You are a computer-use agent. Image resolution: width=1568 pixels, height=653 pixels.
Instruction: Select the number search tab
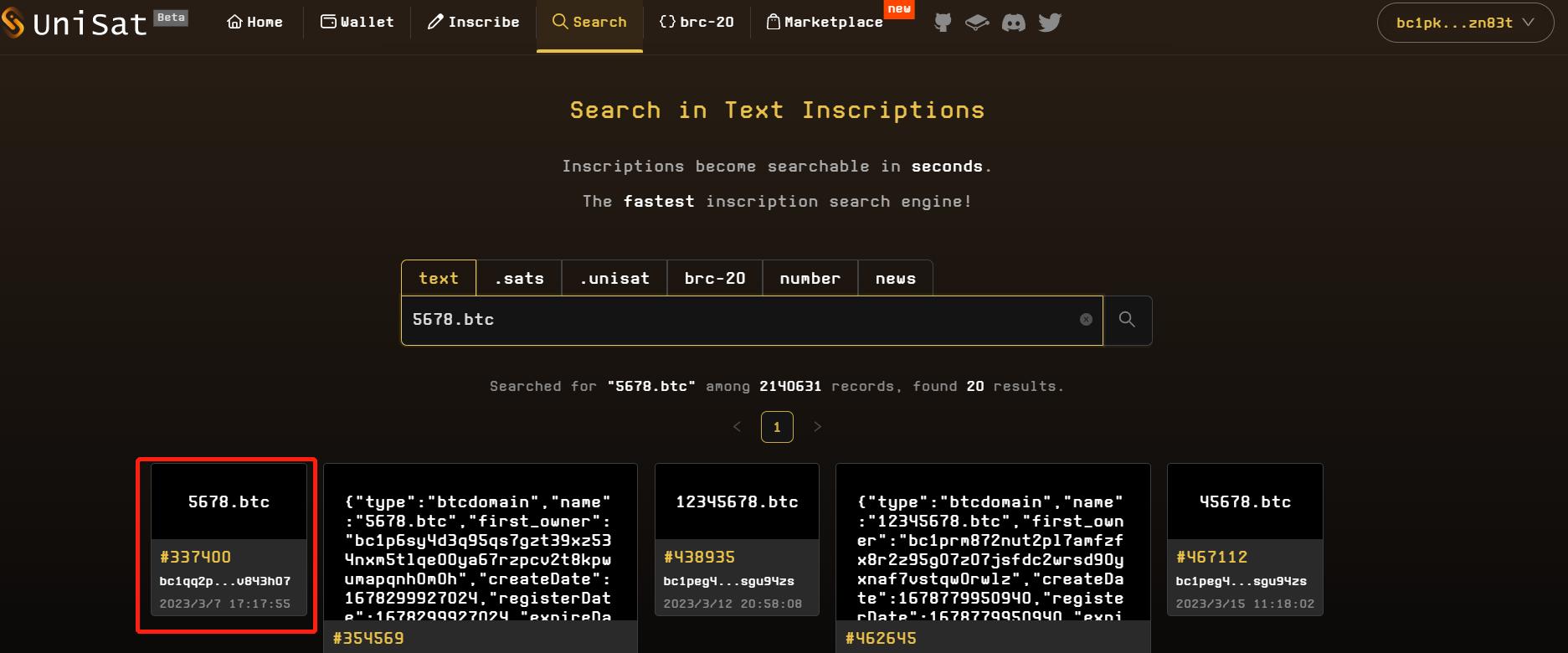(x=810, y=278)
